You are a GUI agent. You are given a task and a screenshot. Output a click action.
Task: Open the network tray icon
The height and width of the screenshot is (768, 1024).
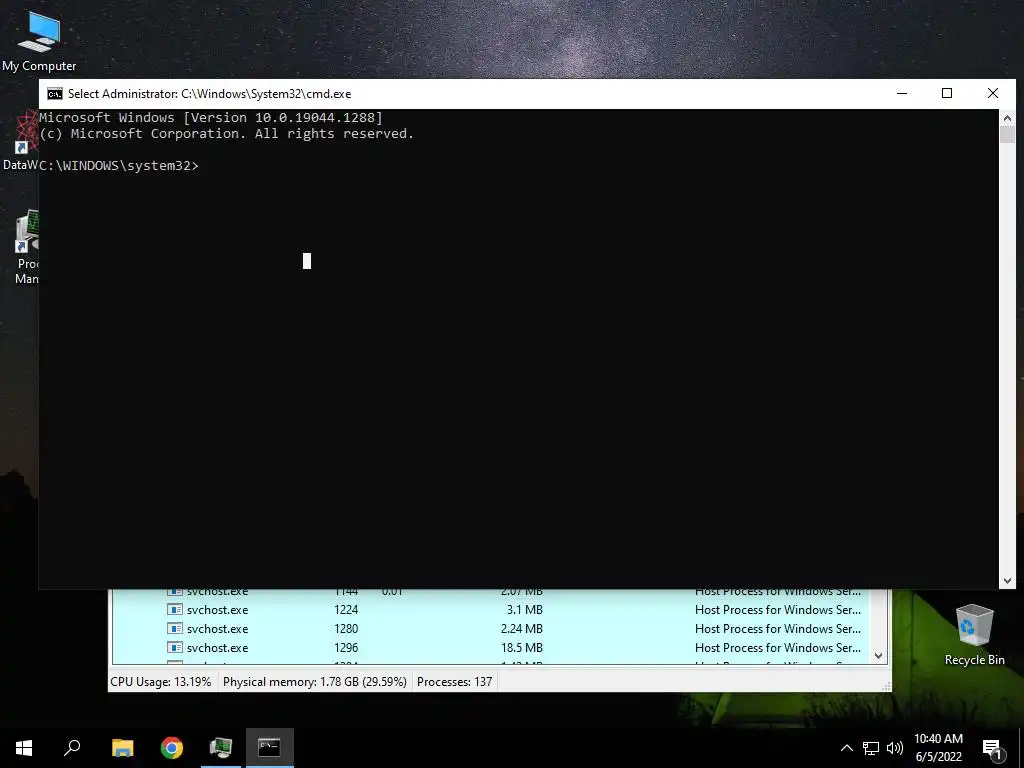coord(871,748)
